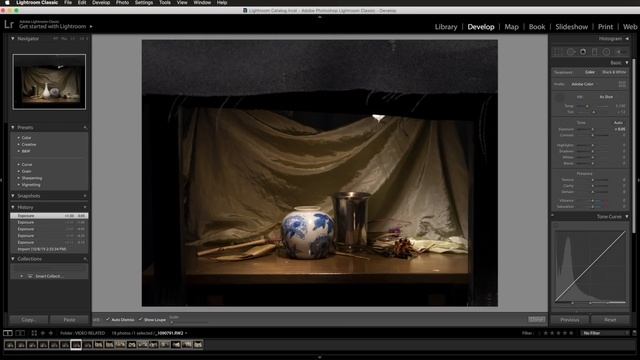Select the Adjustment Brush tool
Screen dimensions: 640x360
click(620, 52)
